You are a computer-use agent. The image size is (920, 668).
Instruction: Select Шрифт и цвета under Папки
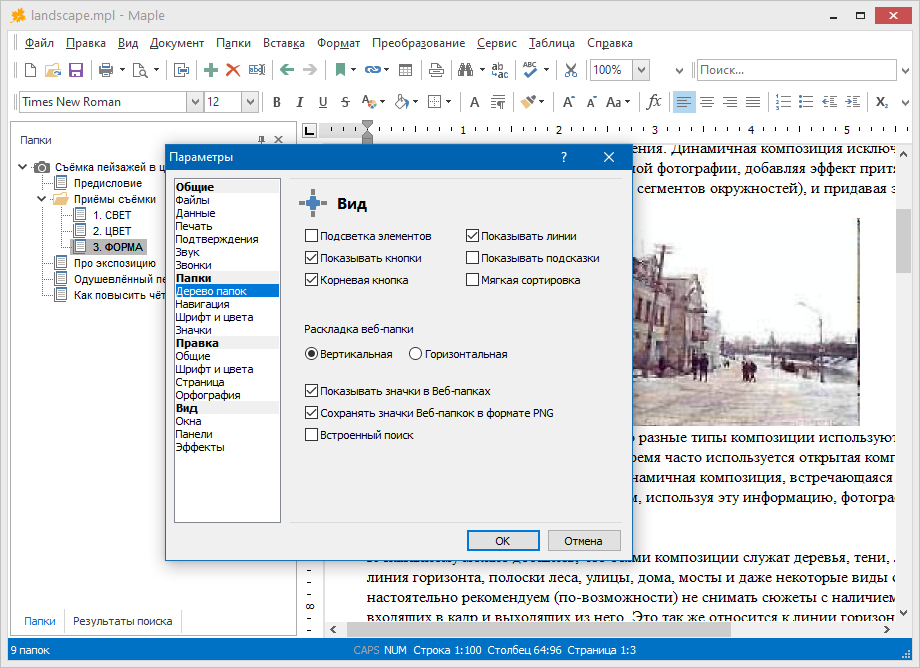[x=214, y=317]
